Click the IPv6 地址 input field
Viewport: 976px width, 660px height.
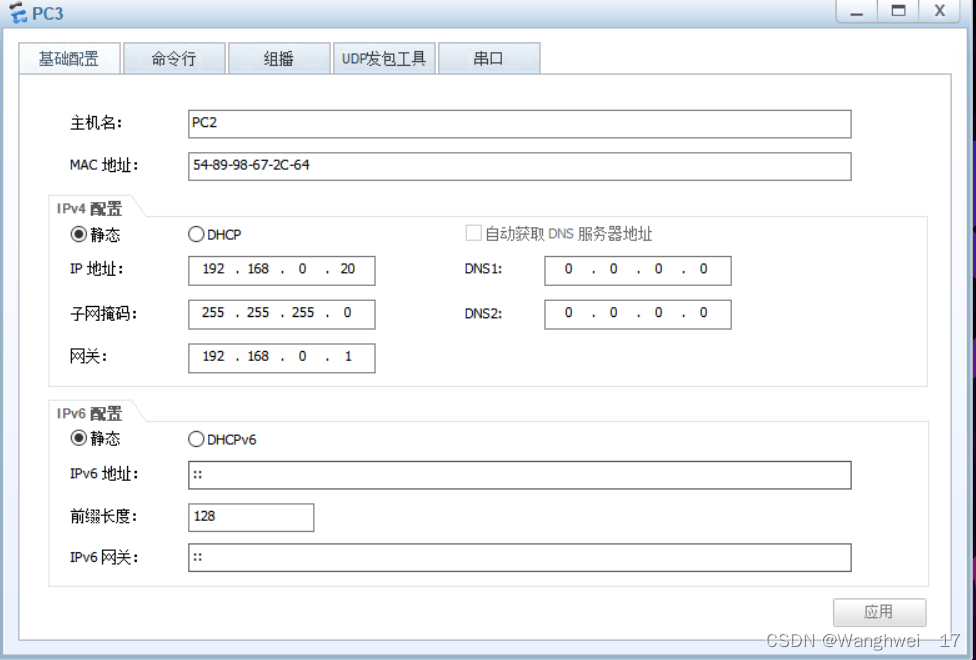click(520, 475)
